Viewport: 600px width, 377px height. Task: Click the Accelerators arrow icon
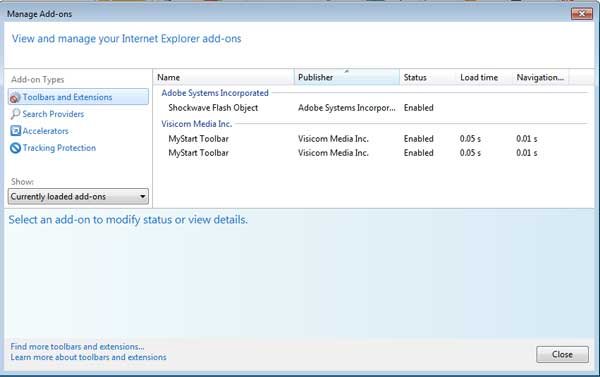[15, 131]
